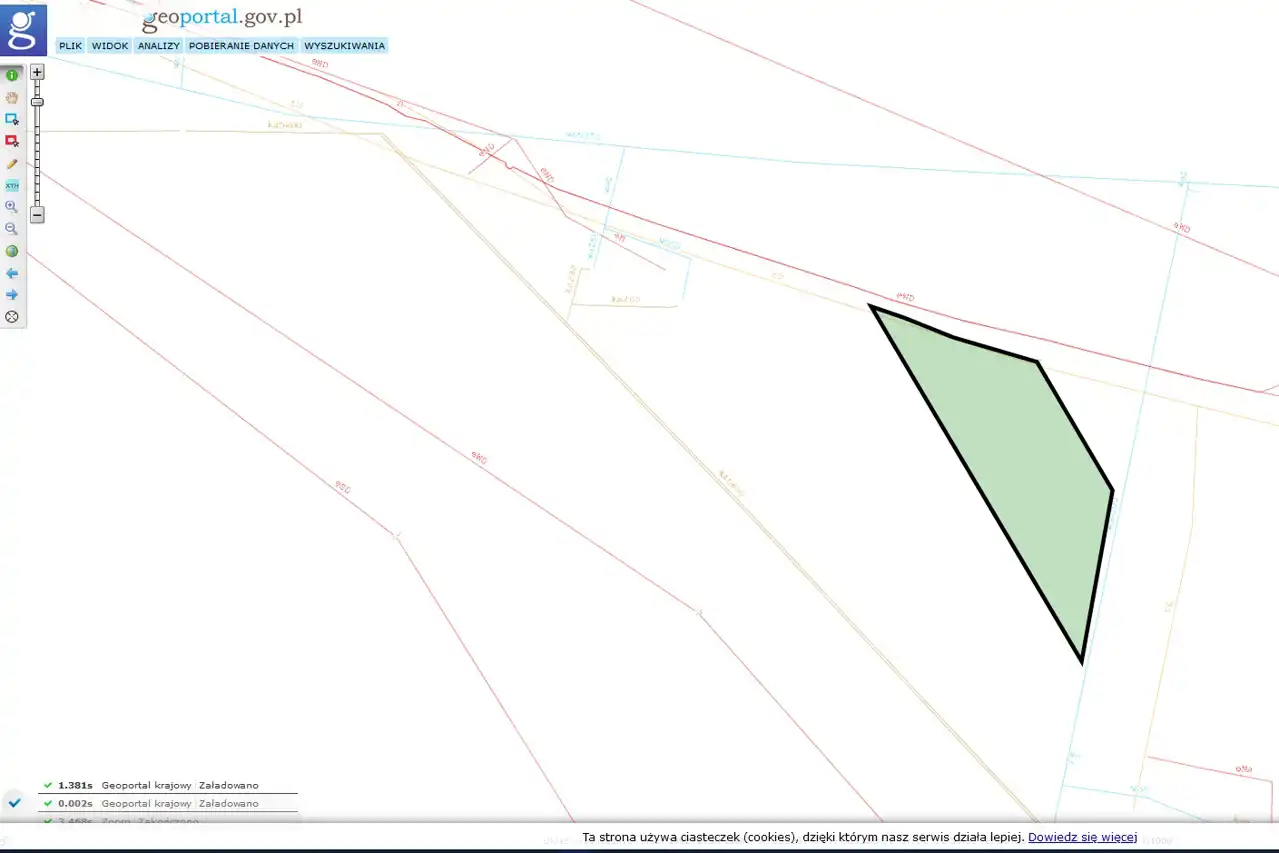This screenshot has width=1279, height=853.
Task: Click the green info tool icon
Action: pos(12,75)
